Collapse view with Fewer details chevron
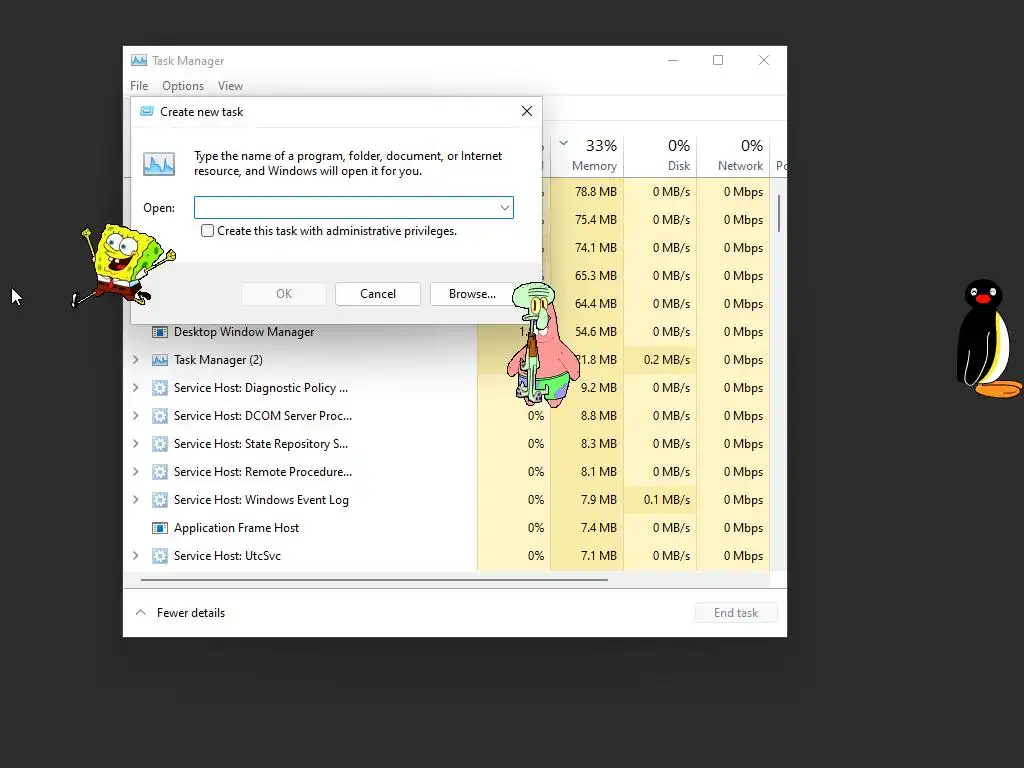Image resolution: width=1024 pixels, height=768 pixels. point(140,613)
